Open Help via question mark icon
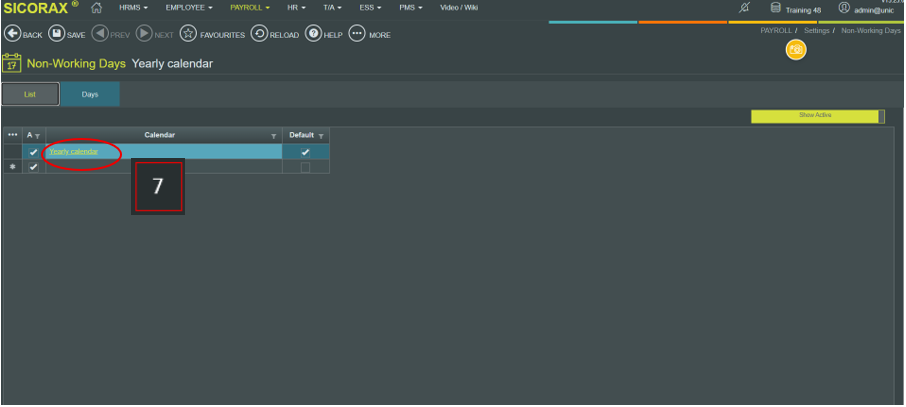 (313, 34)
